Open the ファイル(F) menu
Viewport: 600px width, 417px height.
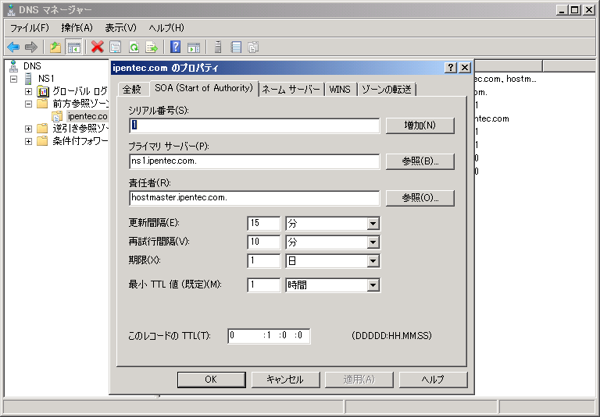pyautogui.click(x=29, y=28)
